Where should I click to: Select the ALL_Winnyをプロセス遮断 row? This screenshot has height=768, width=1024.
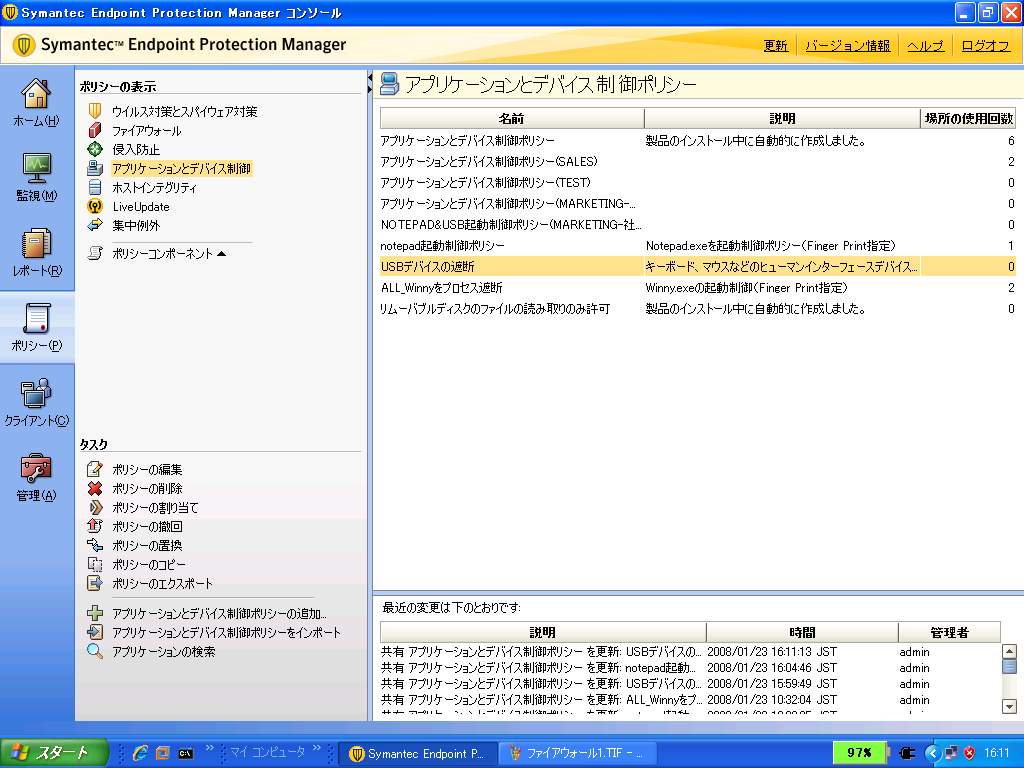697,287
